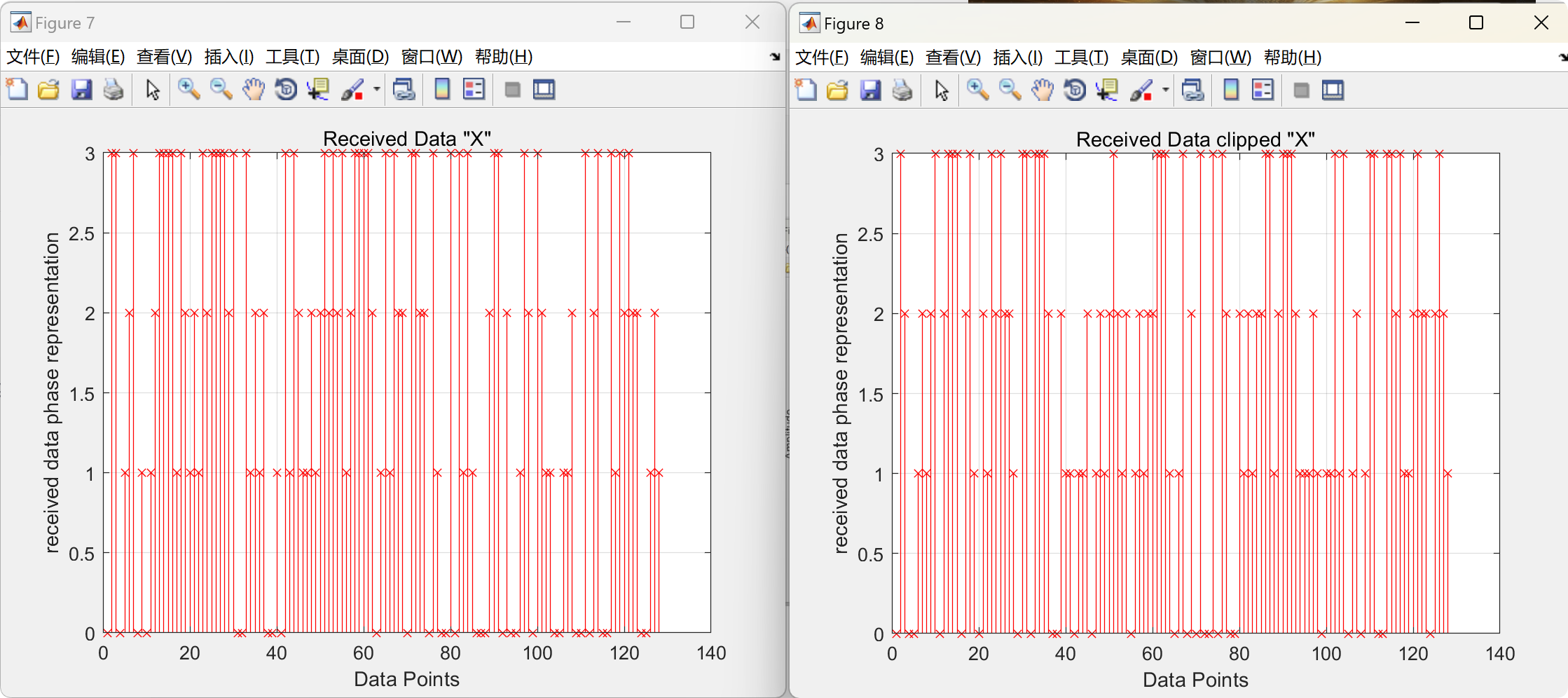
Task: Click 'received data phase representation' label in Figure 8
Action: point(841,393)
